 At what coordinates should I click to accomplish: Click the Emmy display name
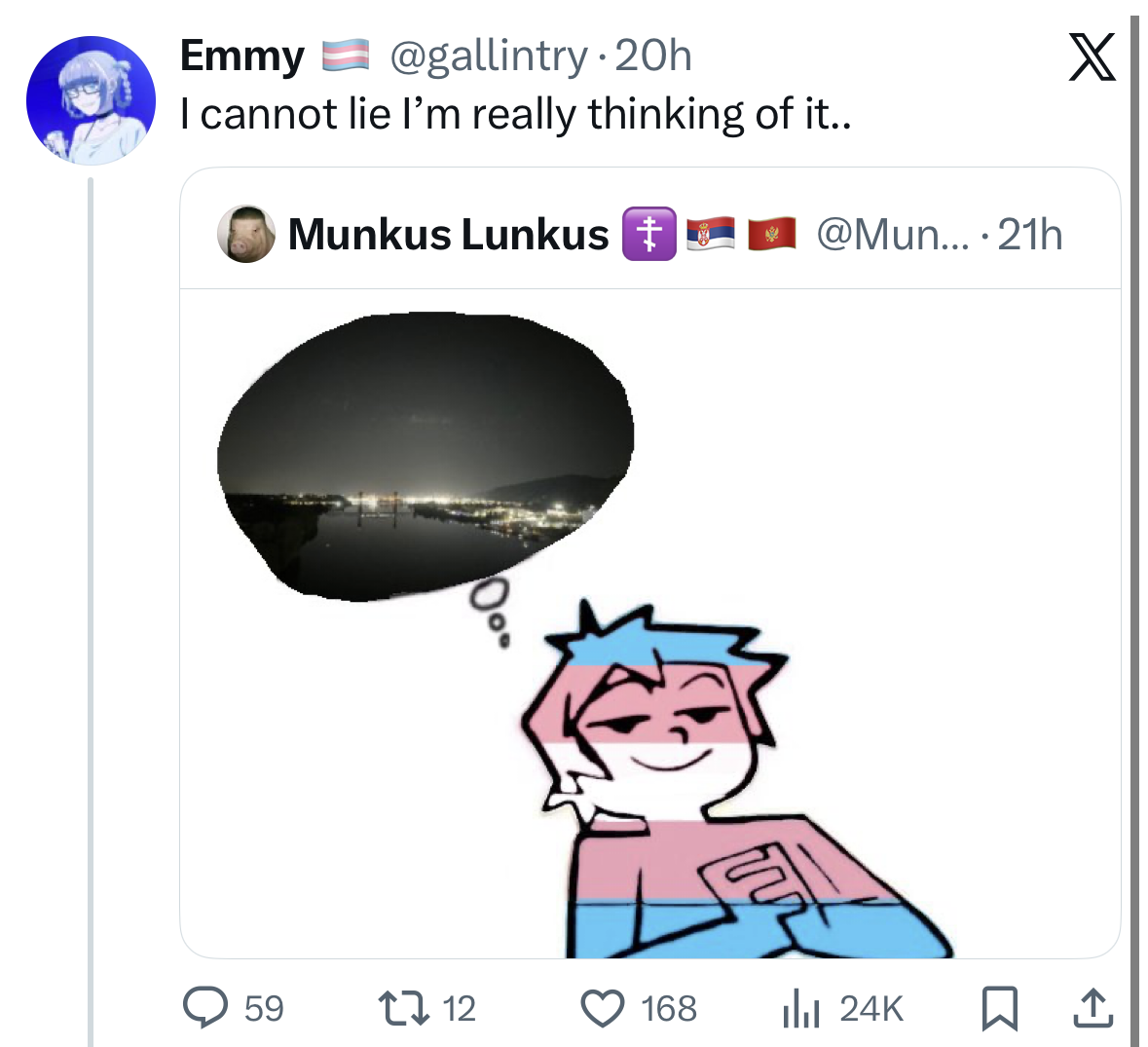241,56
